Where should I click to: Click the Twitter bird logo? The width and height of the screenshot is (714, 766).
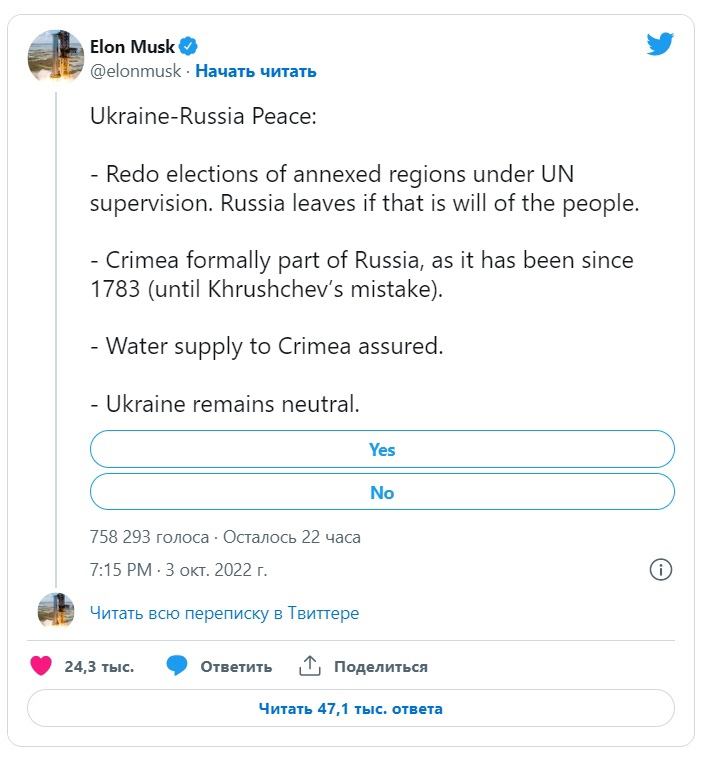(660, 45)
